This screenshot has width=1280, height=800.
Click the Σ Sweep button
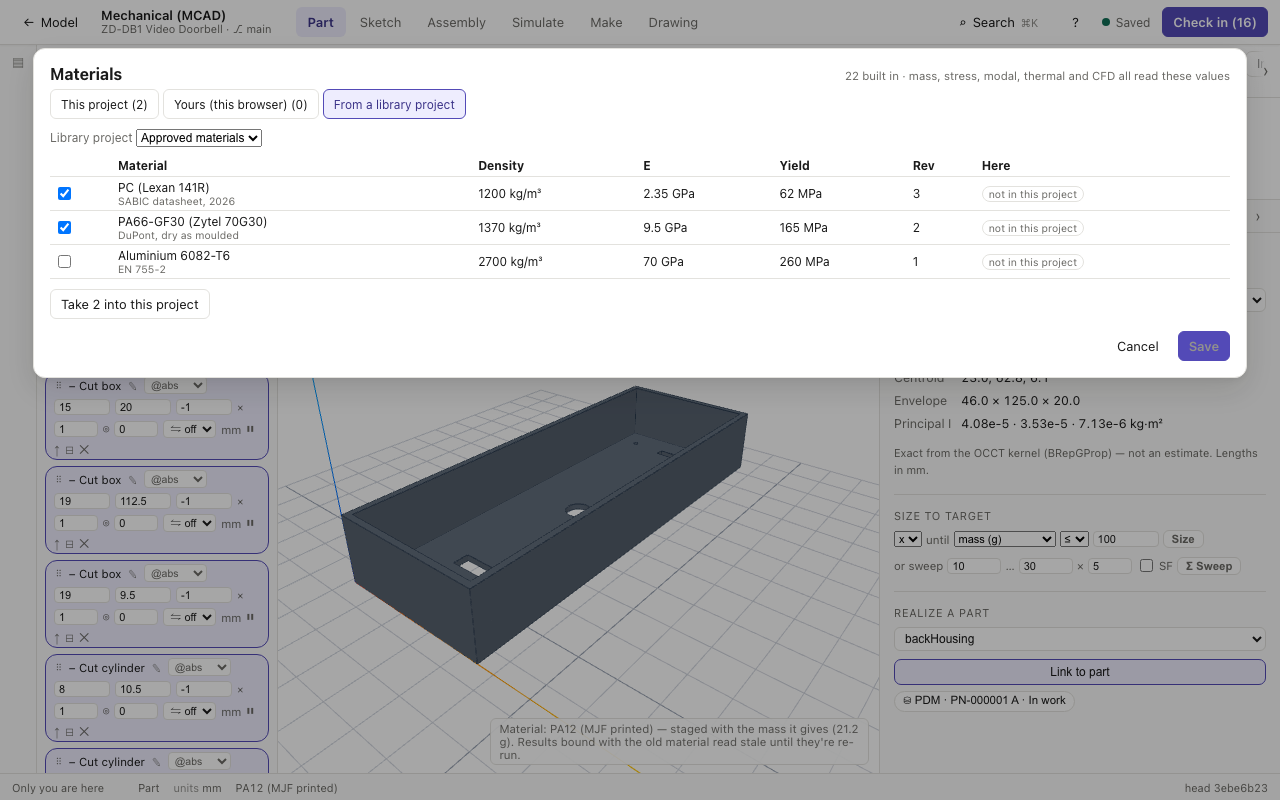[1208, 566]
